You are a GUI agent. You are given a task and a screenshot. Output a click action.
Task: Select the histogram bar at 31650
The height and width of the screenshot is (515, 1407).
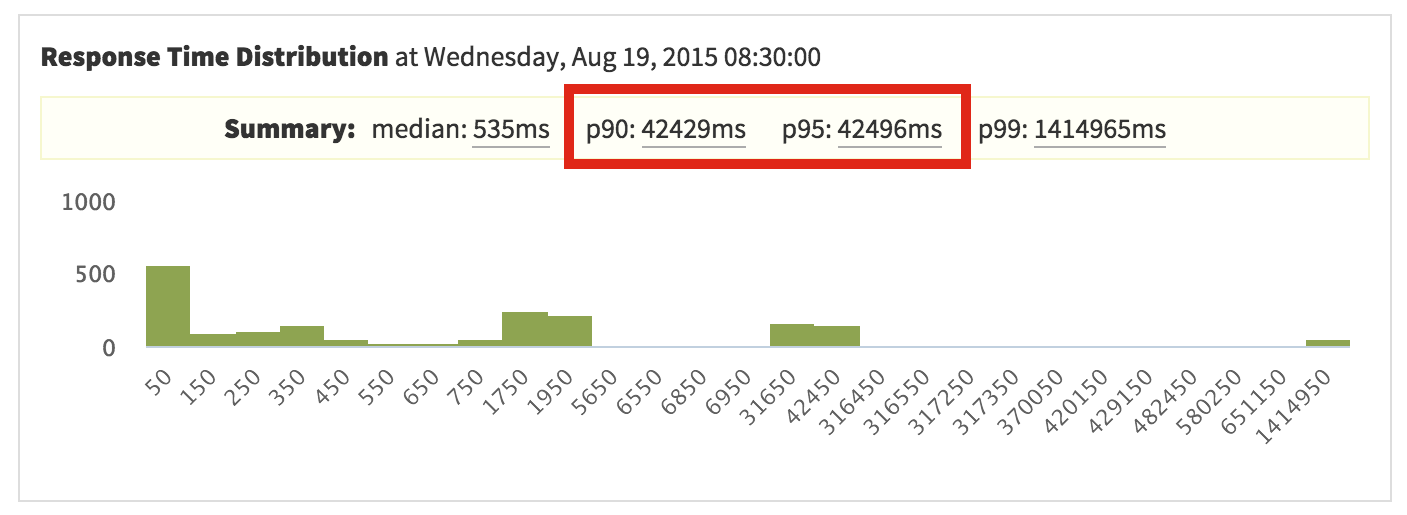792,335
